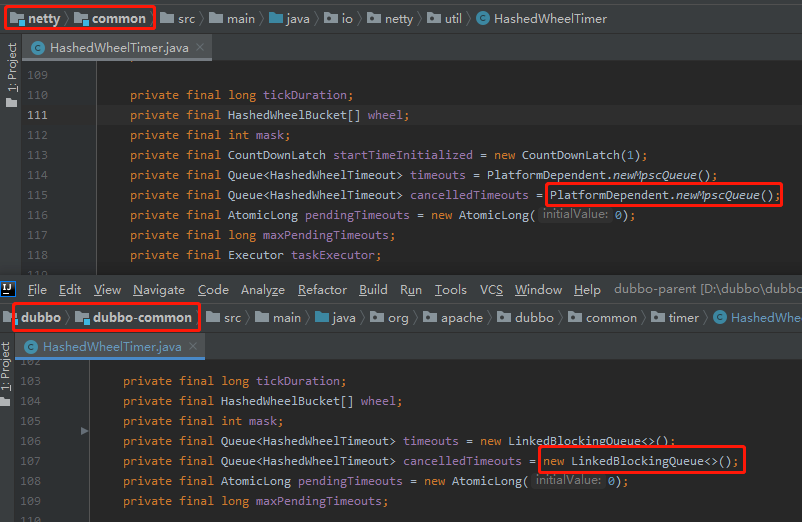The width and height of the screenshot is (802, 522).
Task: Click taskExecutor field on line 118
Action: click(x=333, y=255)
